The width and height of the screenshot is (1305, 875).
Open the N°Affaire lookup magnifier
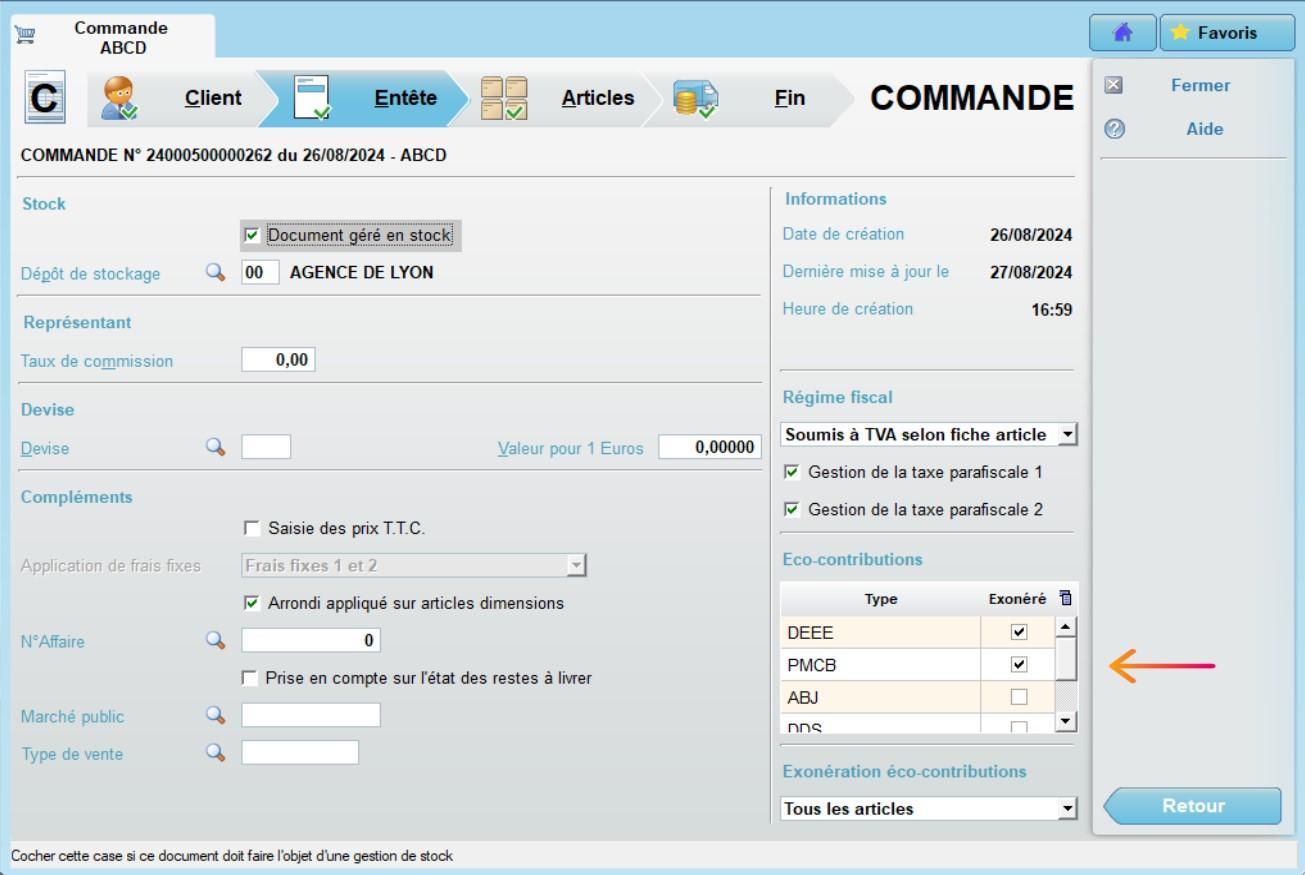click(214, 641)
